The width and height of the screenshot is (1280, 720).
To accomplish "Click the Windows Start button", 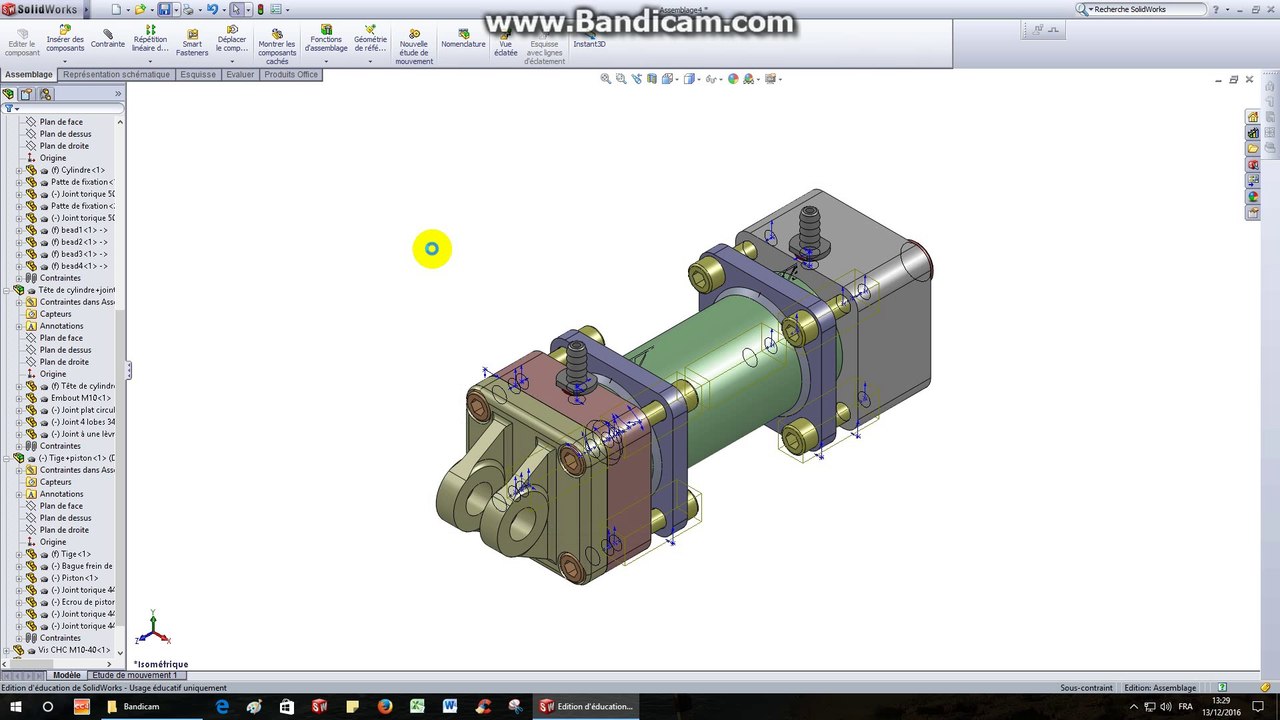I will [x=15, y=706].
